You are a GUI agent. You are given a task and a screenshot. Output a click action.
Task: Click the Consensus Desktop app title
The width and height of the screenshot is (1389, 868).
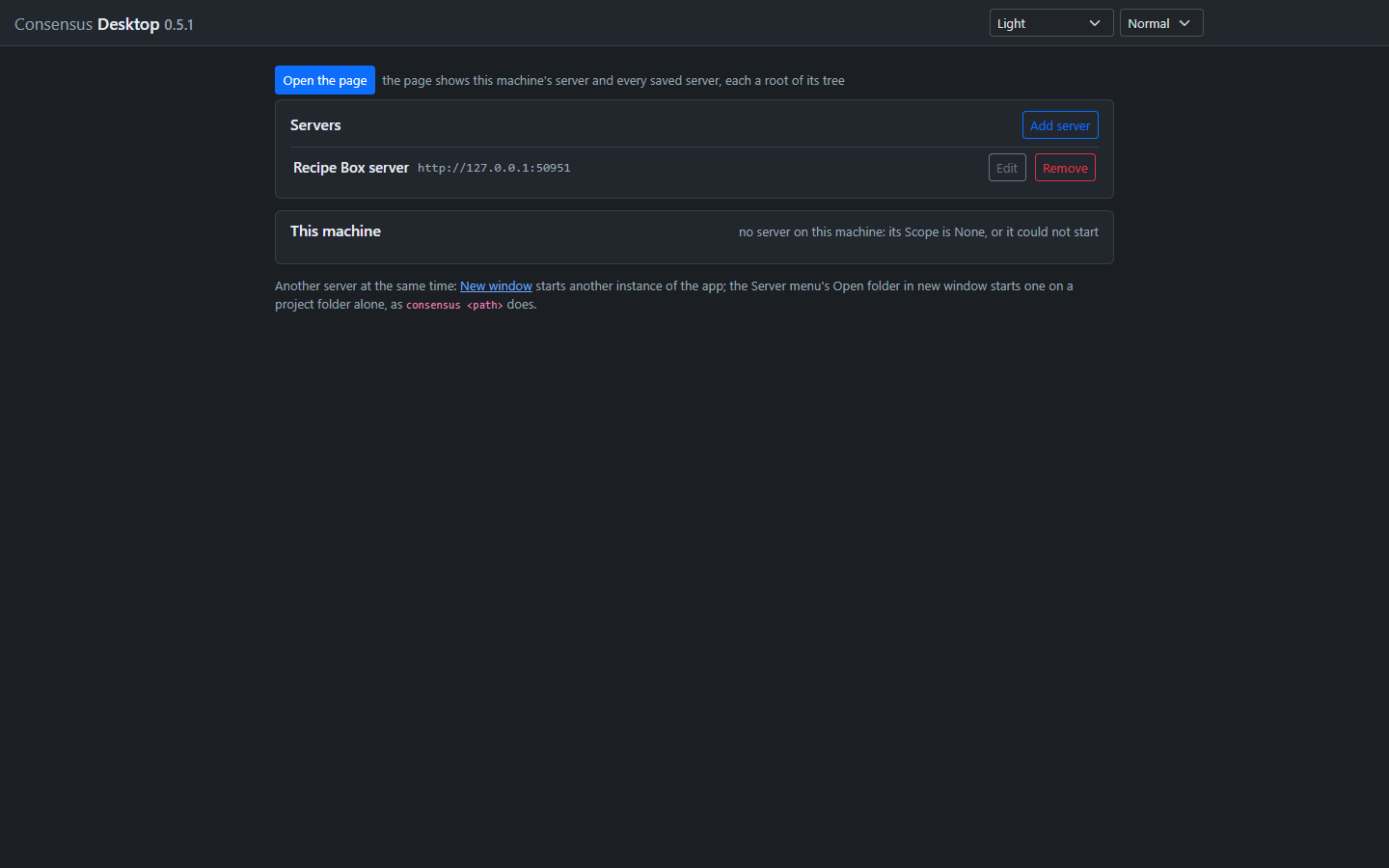click(x=104, y=24)
